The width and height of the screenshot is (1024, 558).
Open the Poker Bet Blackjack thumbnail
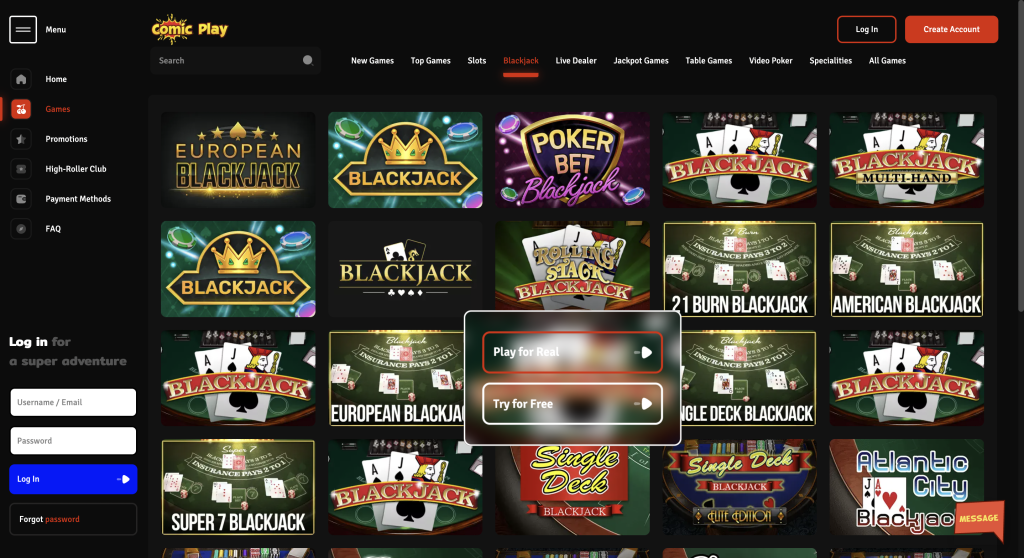(572, 159)
